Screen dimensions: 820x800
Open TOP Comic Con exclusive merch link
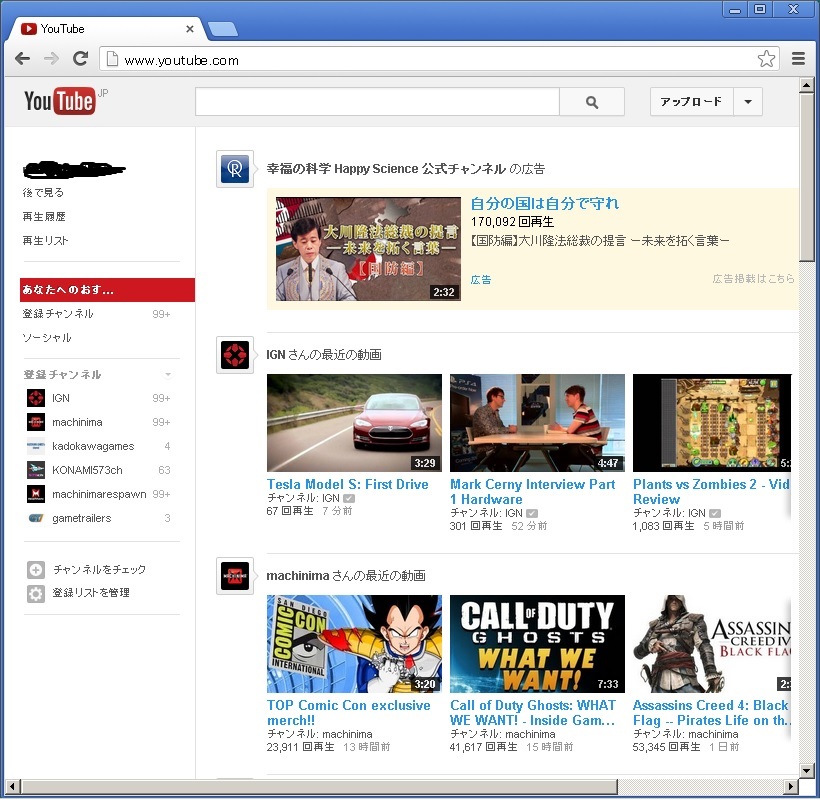[x=348, y=713]
